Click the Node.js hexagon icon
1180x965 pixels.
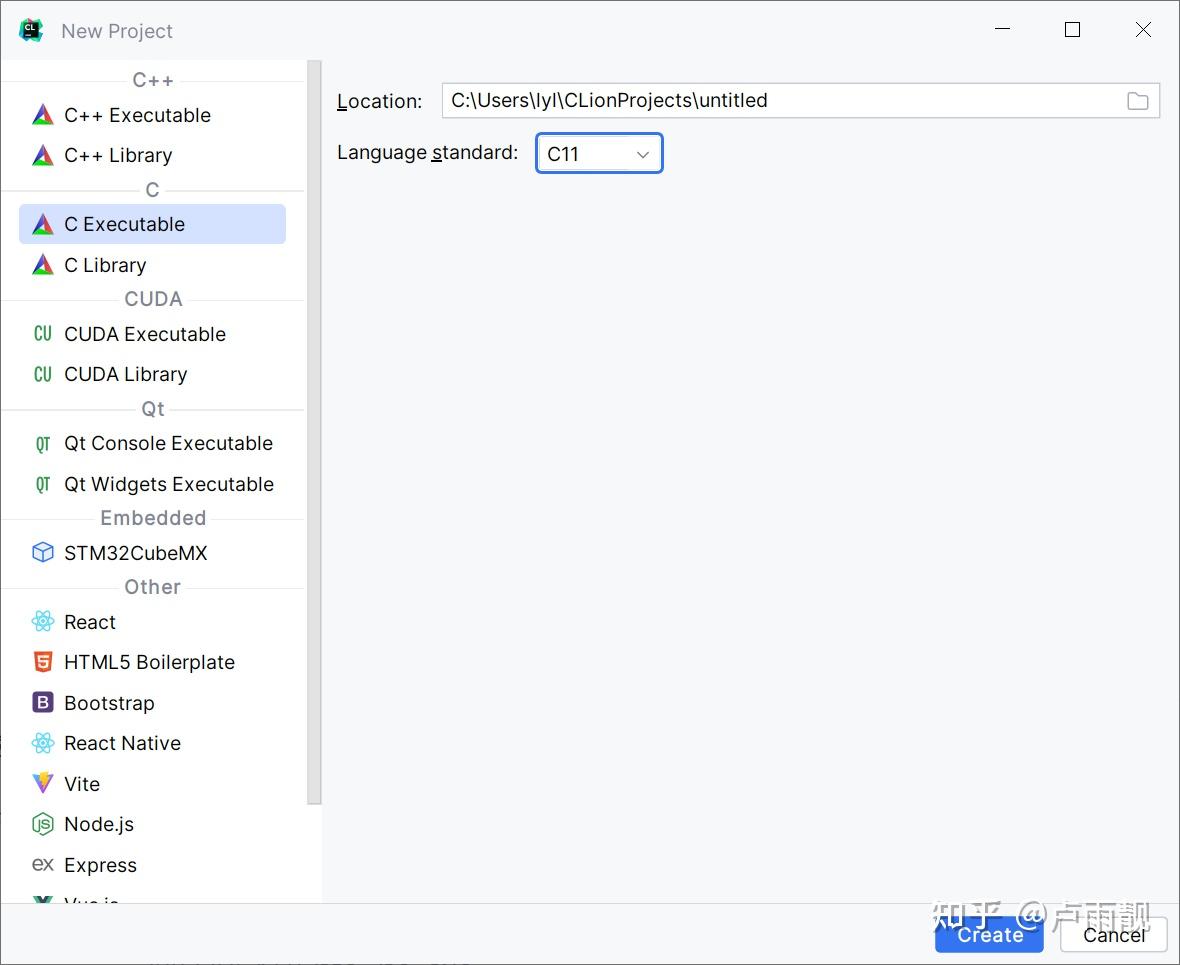43,825
